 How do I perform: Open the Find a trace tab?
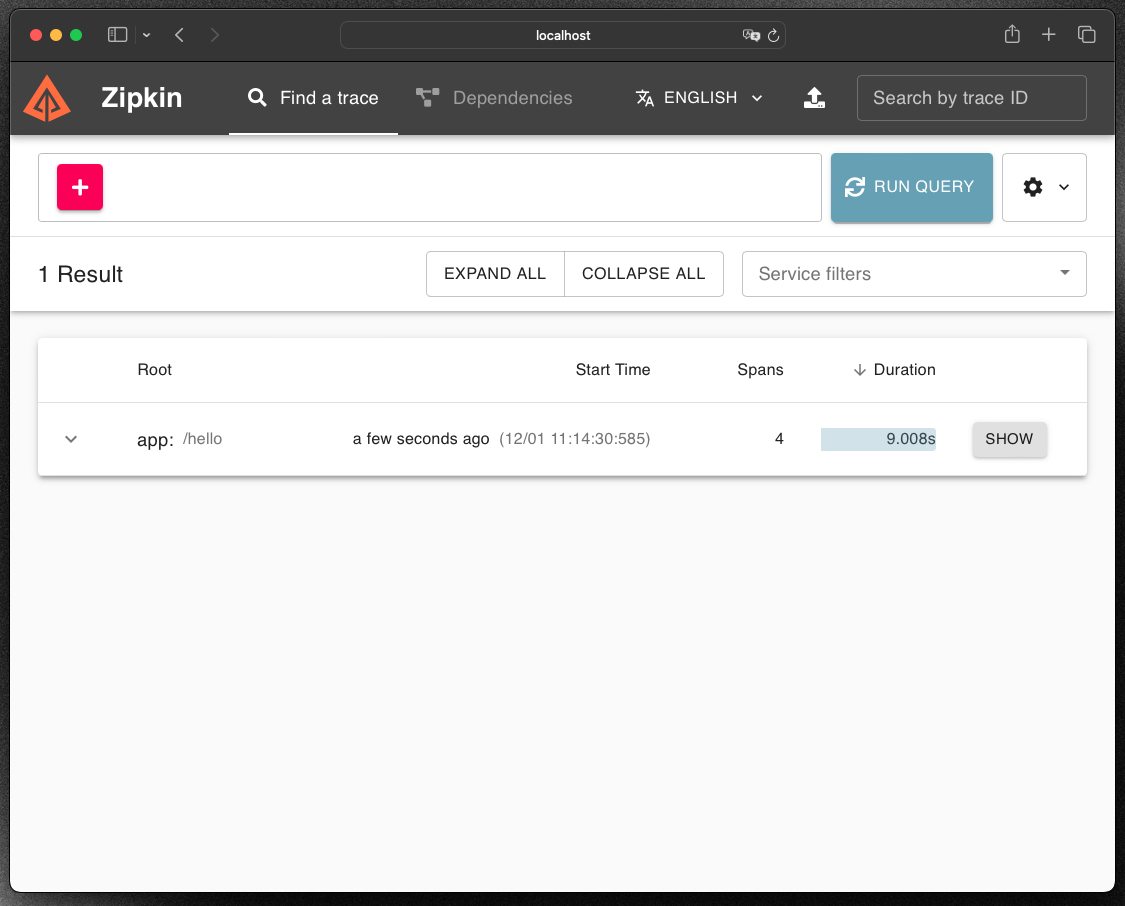coord(314,98)
